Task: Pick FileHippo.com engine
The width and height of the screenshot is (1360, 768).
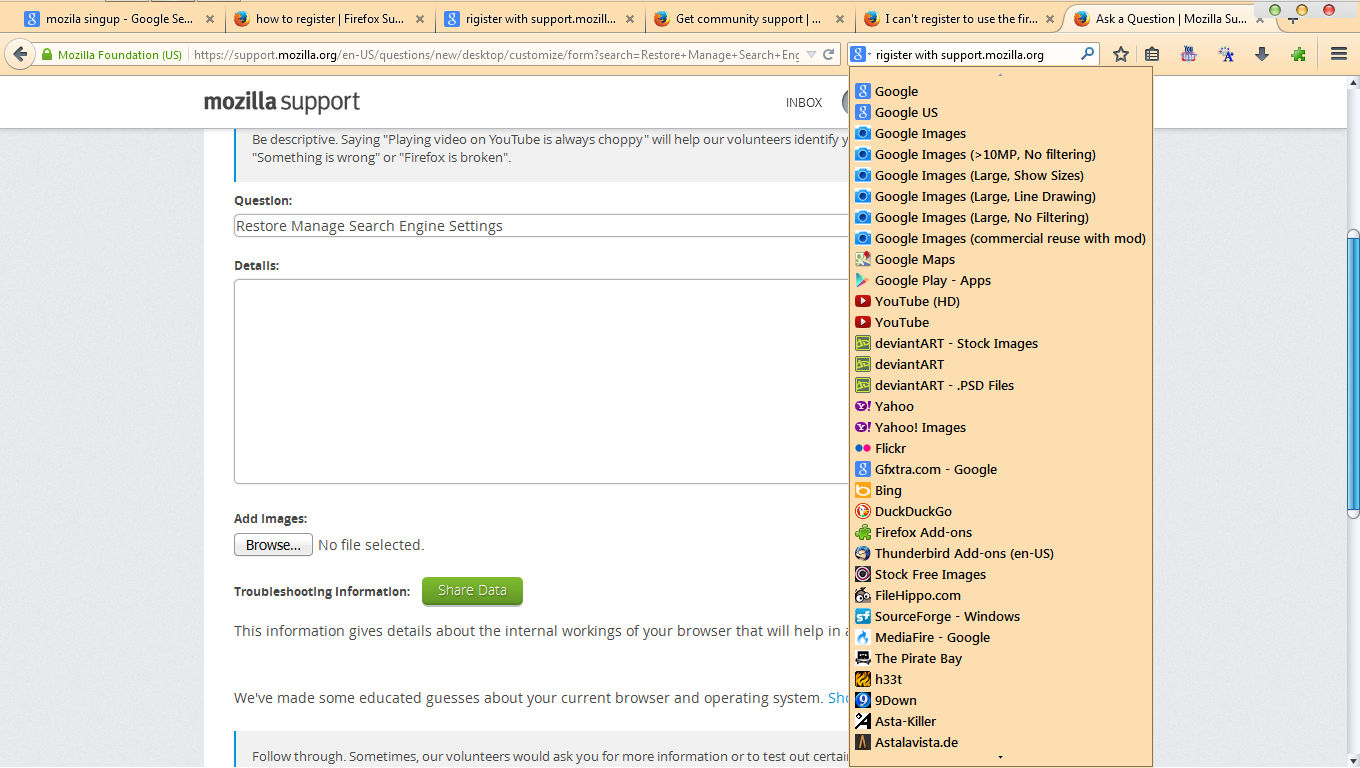Action: coord(1000,595)
